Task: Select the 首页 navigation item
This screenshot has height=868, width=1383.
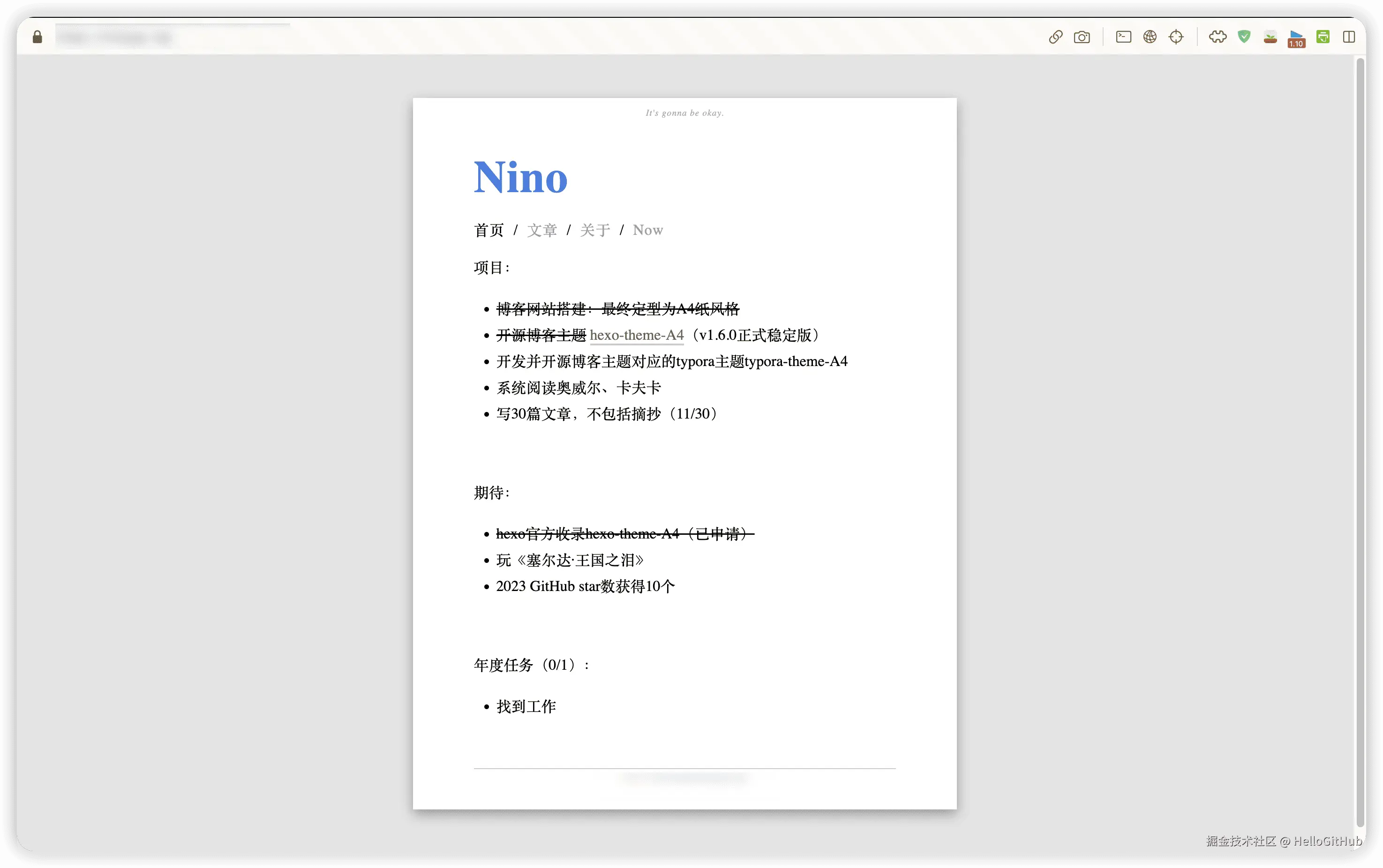Action: (489, 230)
